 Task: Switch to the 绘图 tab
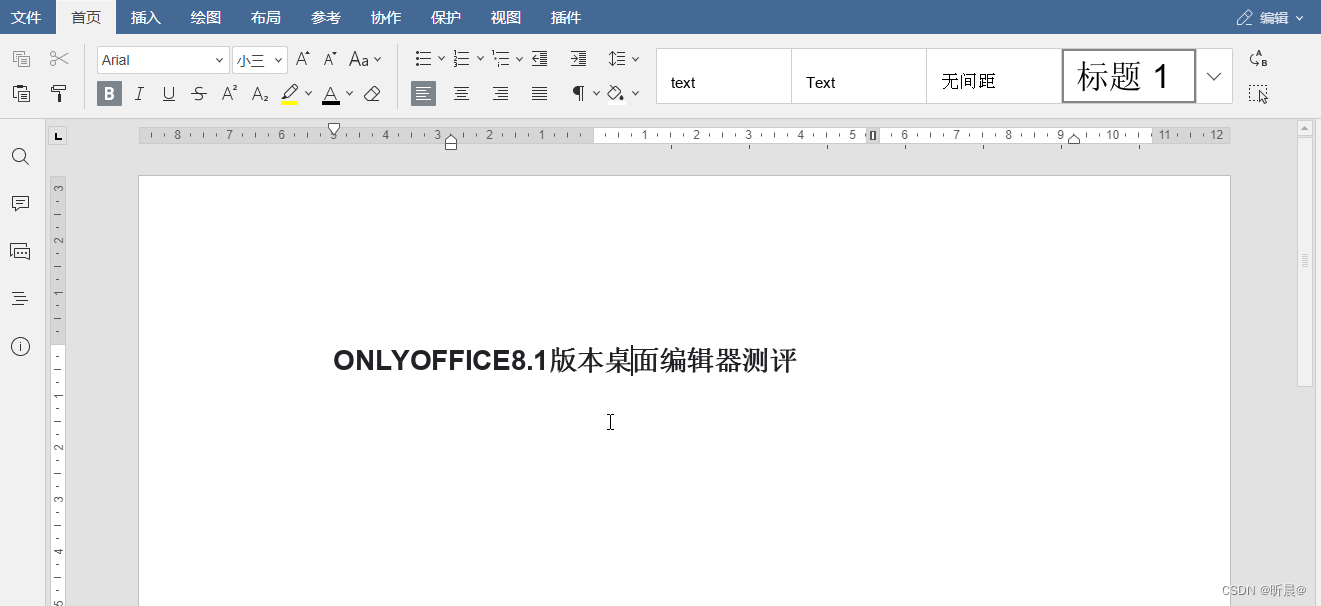[206, 17]
